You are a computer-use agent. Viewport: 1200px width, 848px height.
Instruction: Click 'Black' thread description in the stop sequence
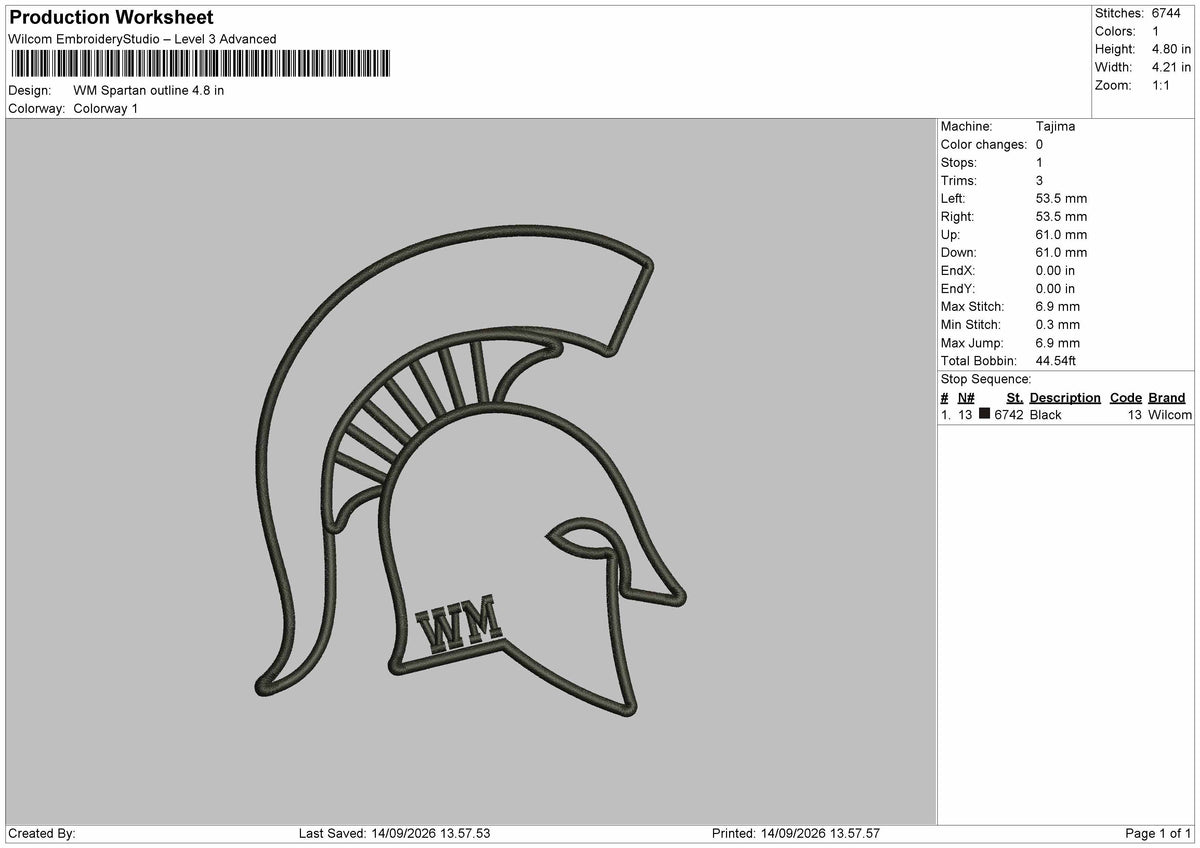point(1045,415)
